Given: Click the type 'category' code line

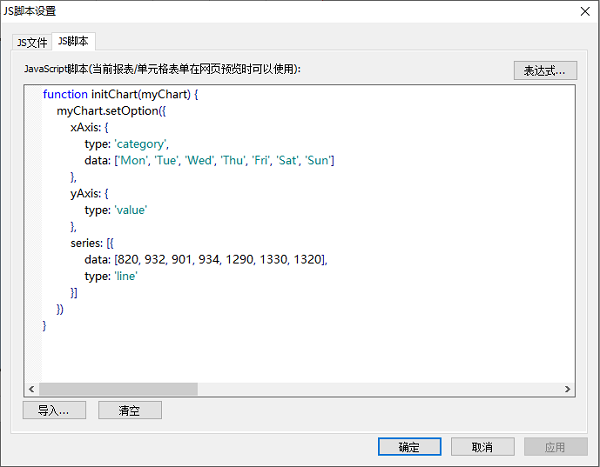Looking at the screenshot, I should (x=126, y=144).
